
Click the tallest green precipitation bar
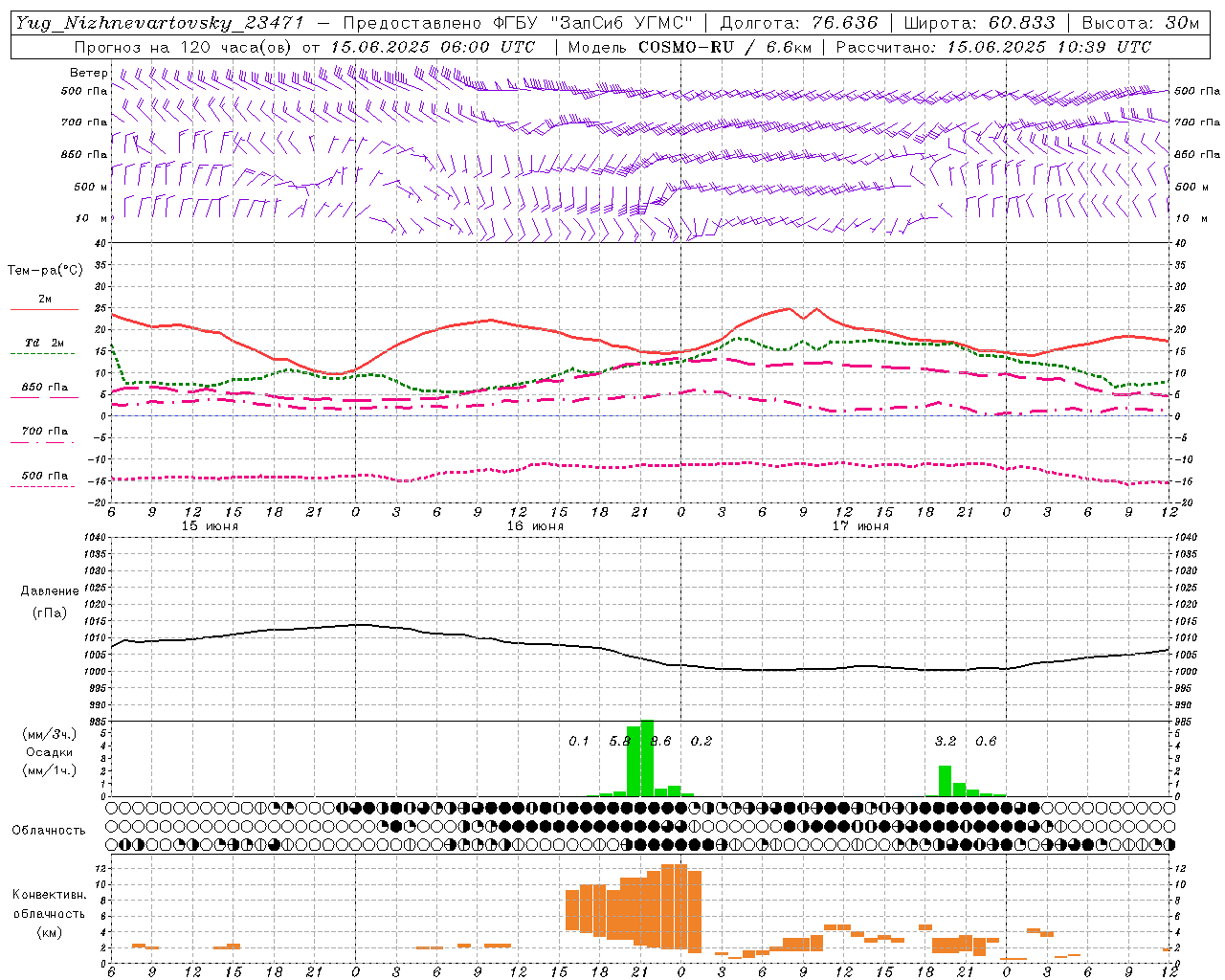pyautogui.click(x=647, y=758)
